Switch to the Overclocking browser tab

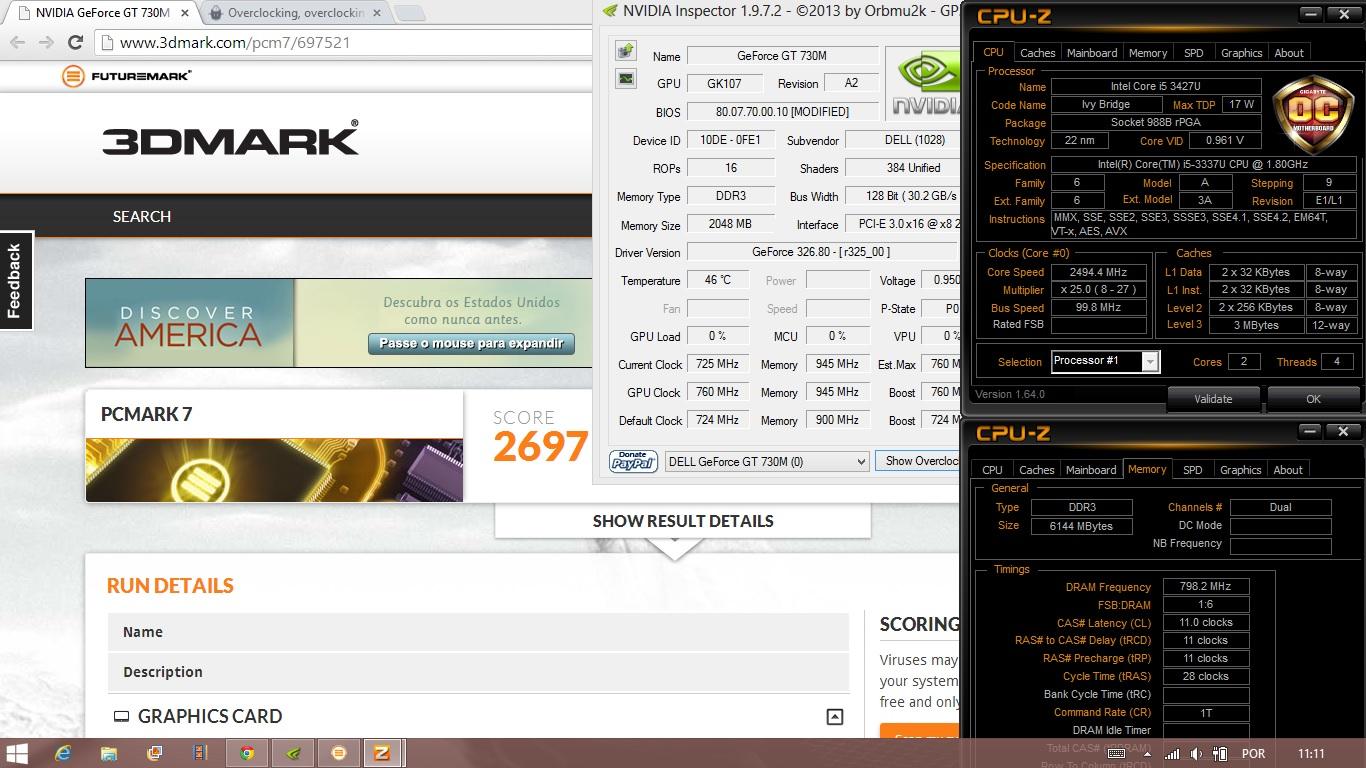point(295,13)
